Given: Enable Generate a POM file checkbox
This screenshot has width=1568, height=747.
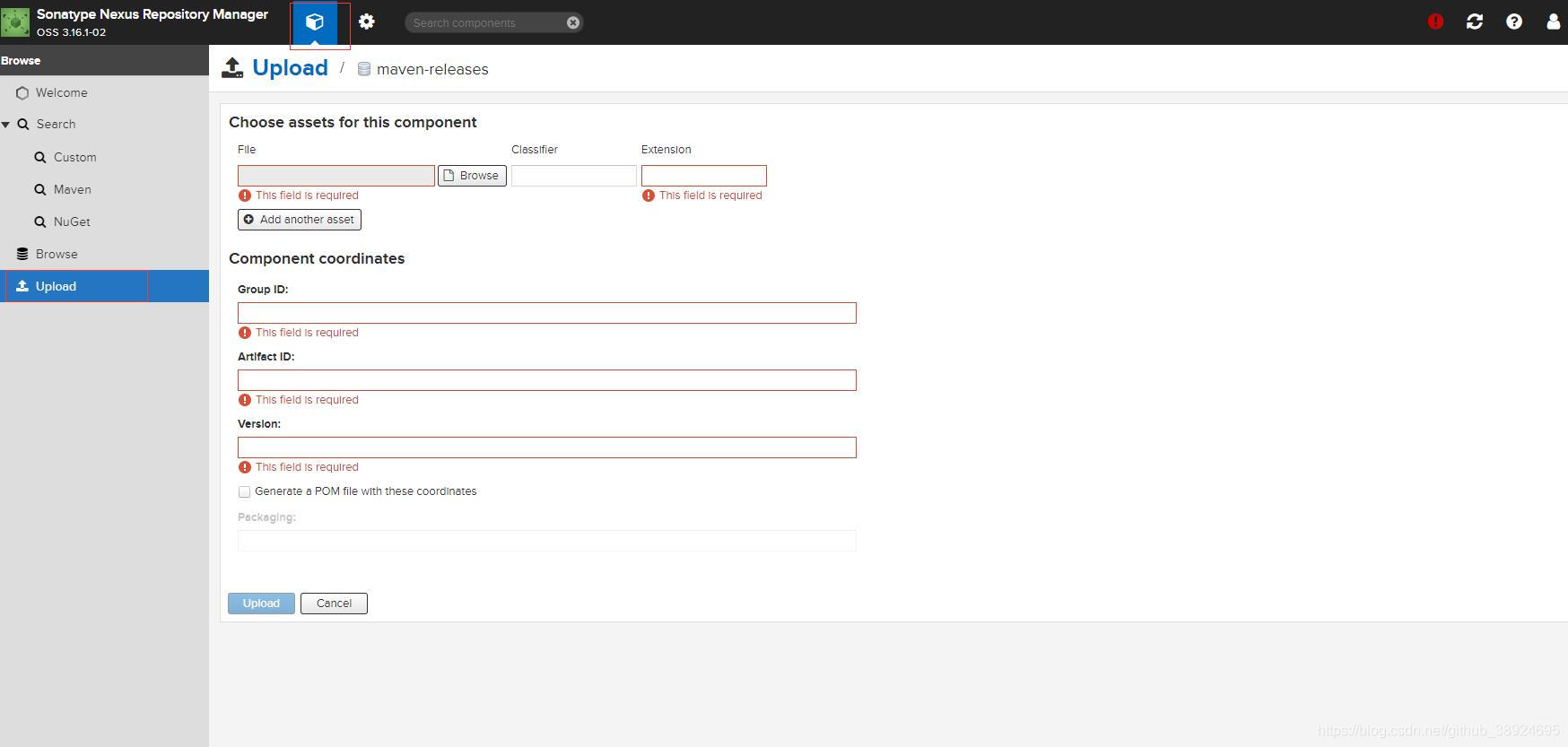Looking at the screenshot, I should [x=244, y=491].
